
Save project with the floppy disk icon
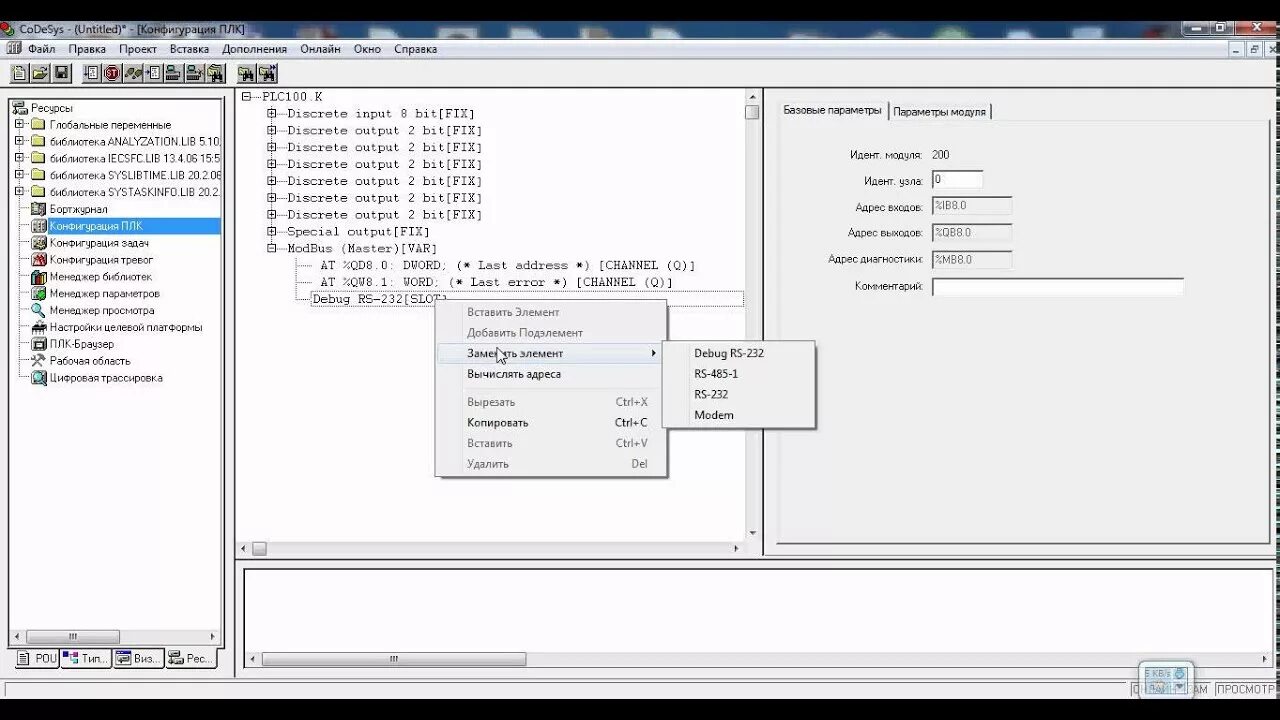click(61, 73)
